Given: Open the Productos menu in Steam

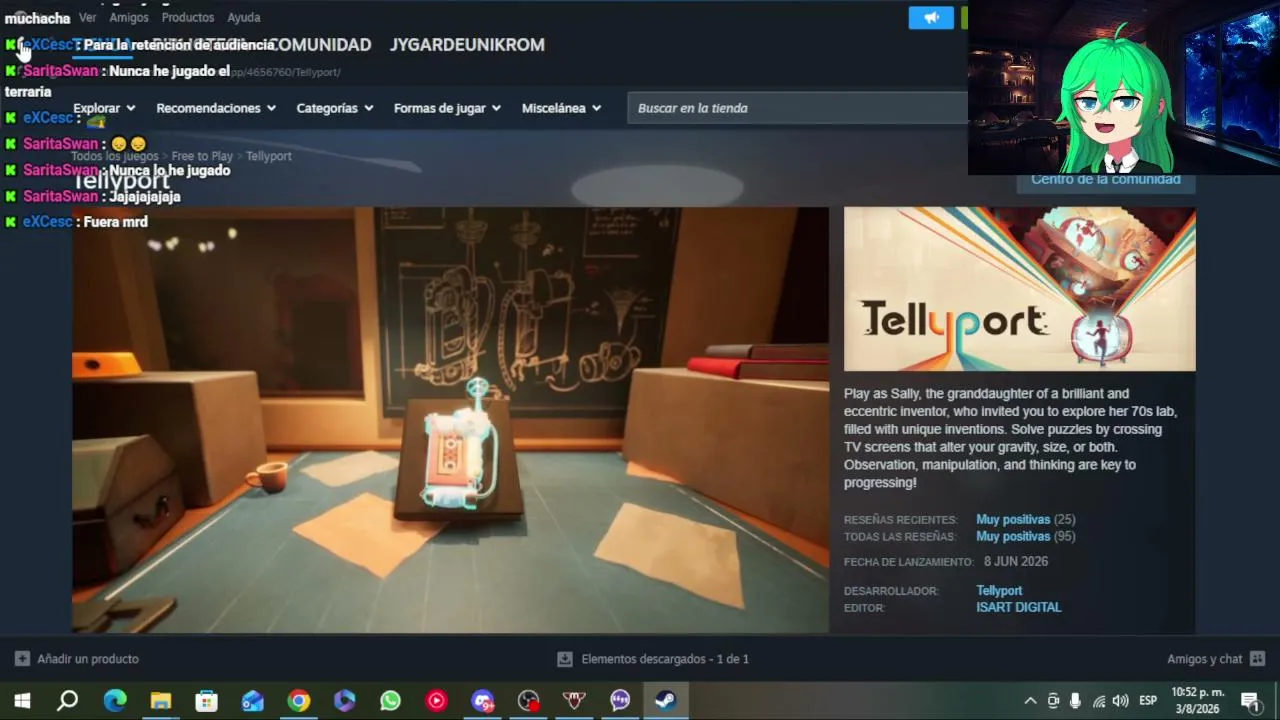Looking at the screenshot, I should (188, 17).
